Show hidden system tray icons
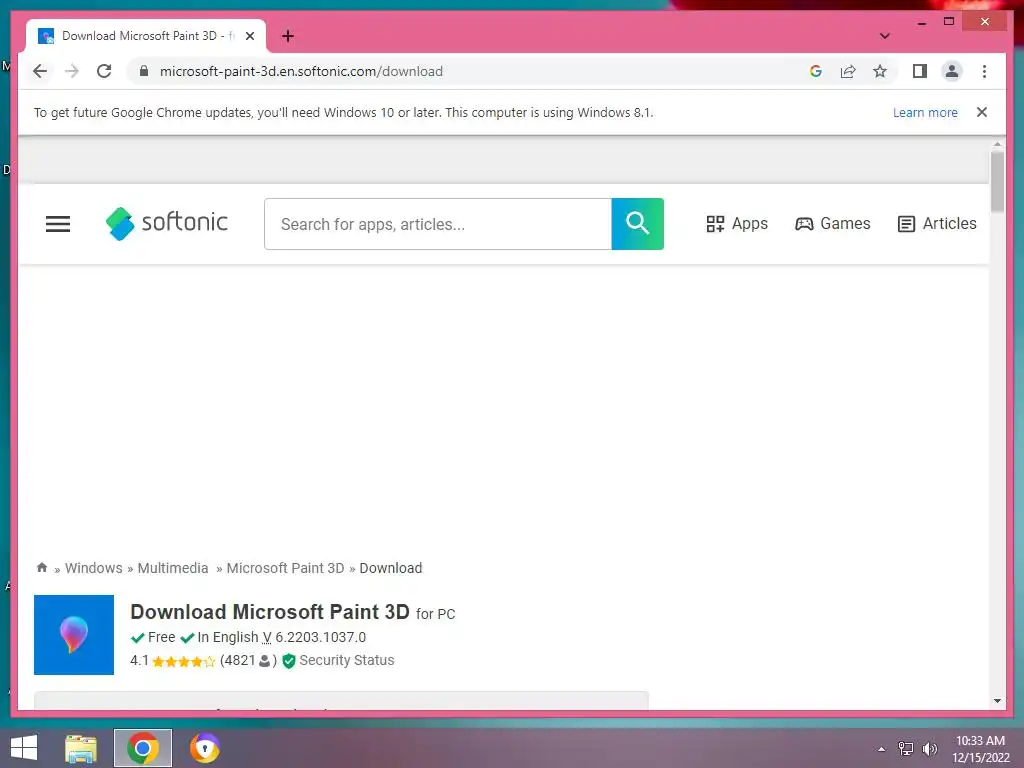 click(x=882, y=749)
